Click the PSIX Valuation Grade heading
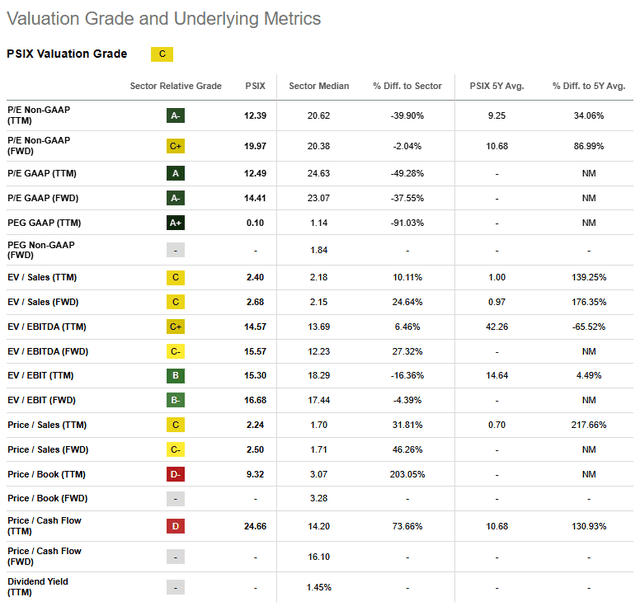The width and height of the screenshot is (640, 616). (x=66, y=54)
